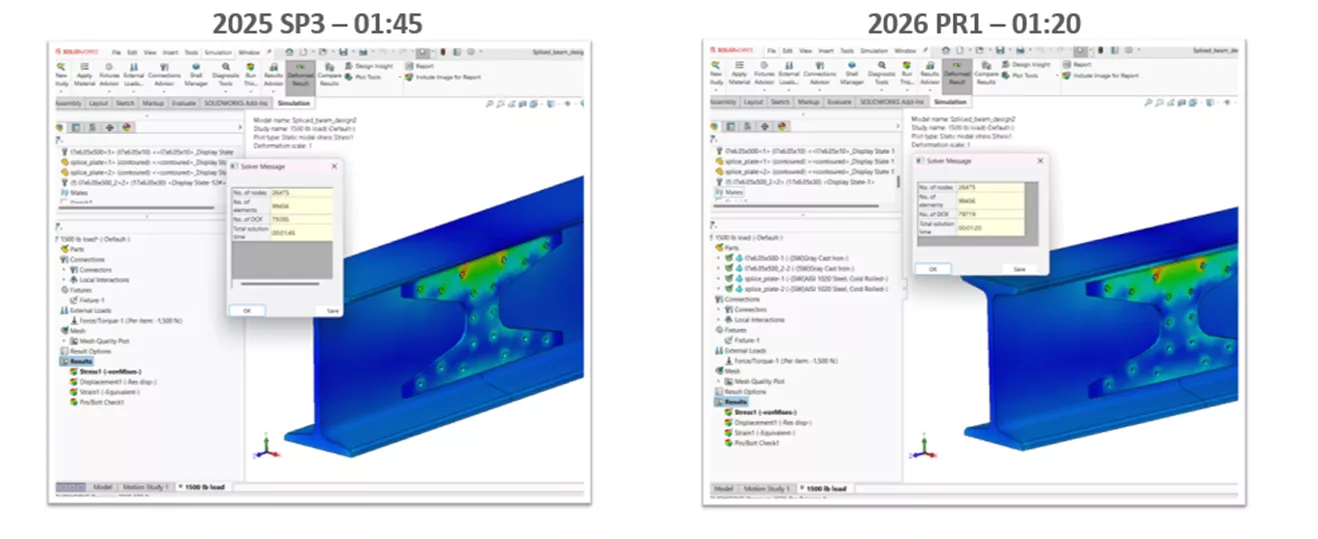Click OK in 2025 SP3 Solver Message
The height and width of the screenshot is (539, 1318).
pyautogui.click(x=246, y=311)
